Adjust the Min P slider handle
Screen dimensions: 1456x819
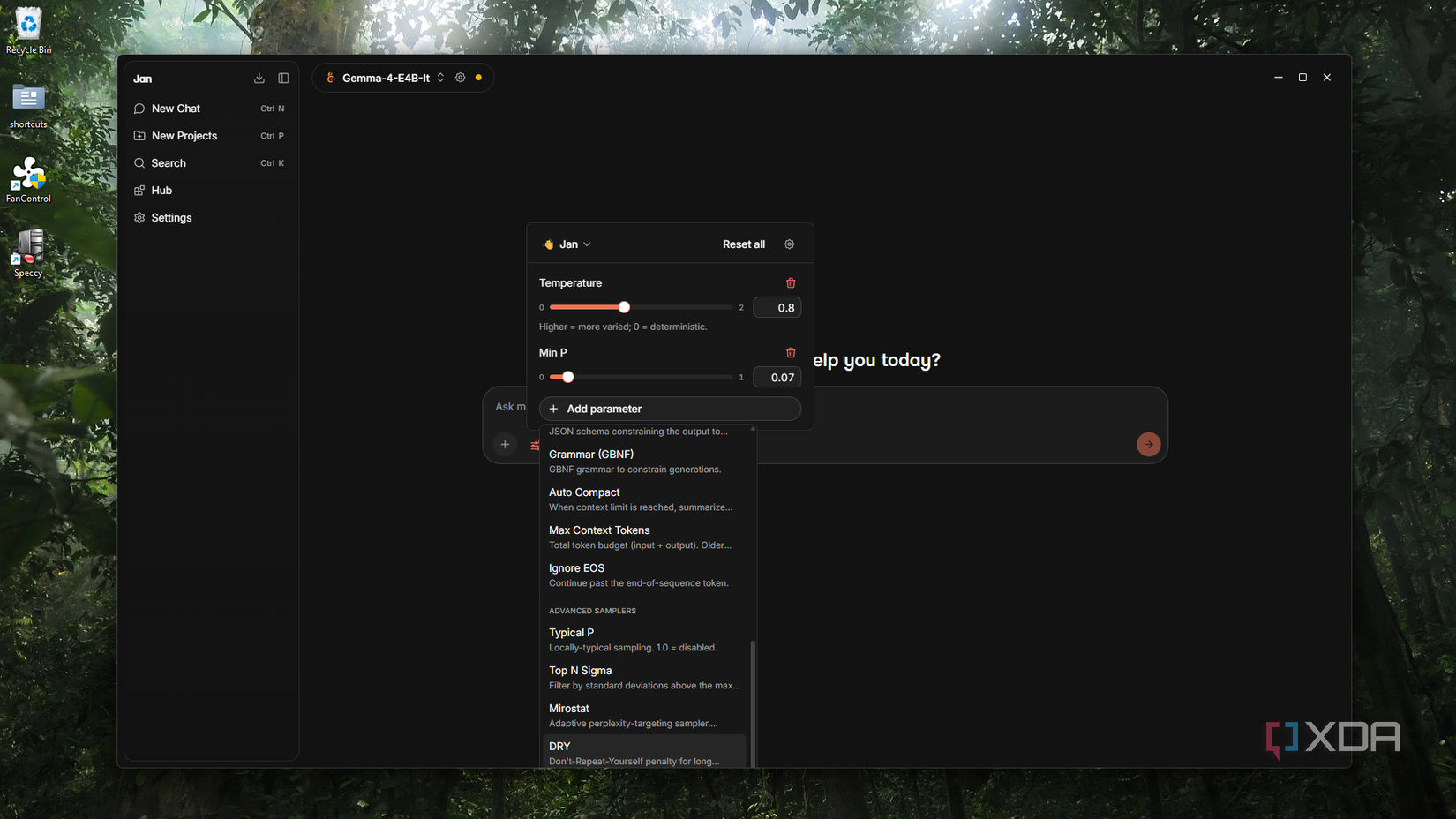(568, 377)
